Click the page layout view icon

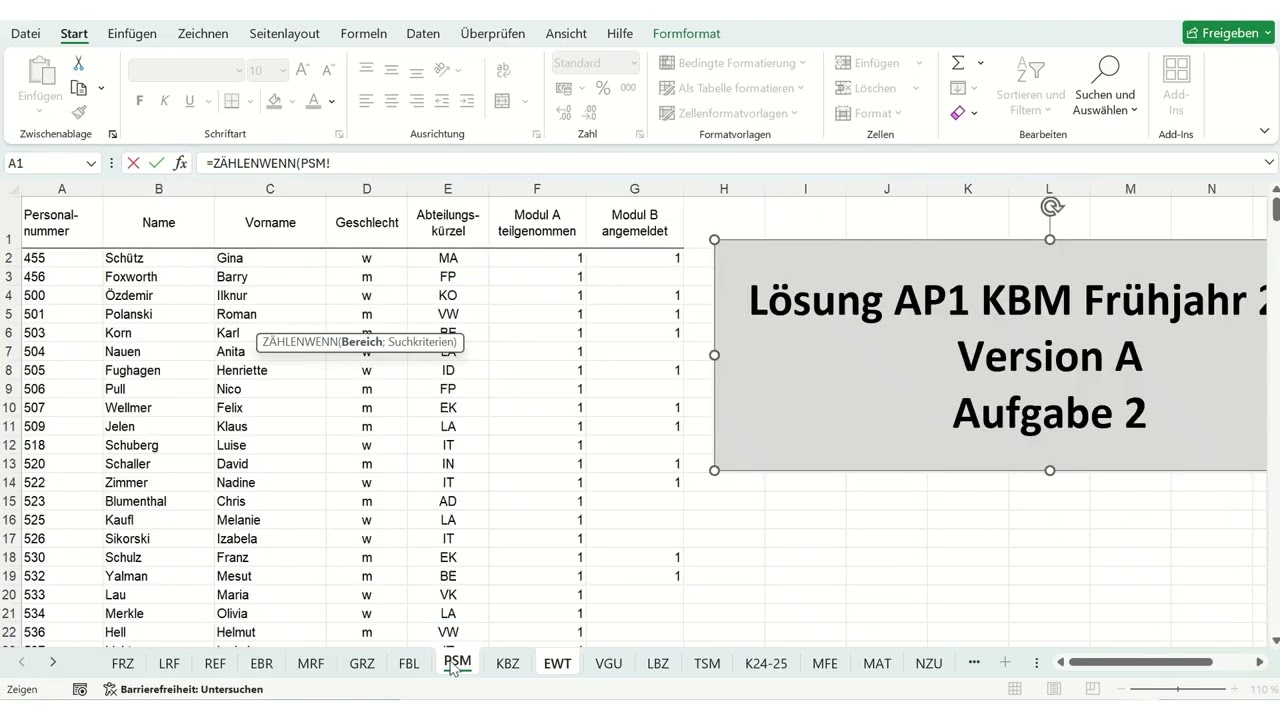click(x=1054, y=689)
